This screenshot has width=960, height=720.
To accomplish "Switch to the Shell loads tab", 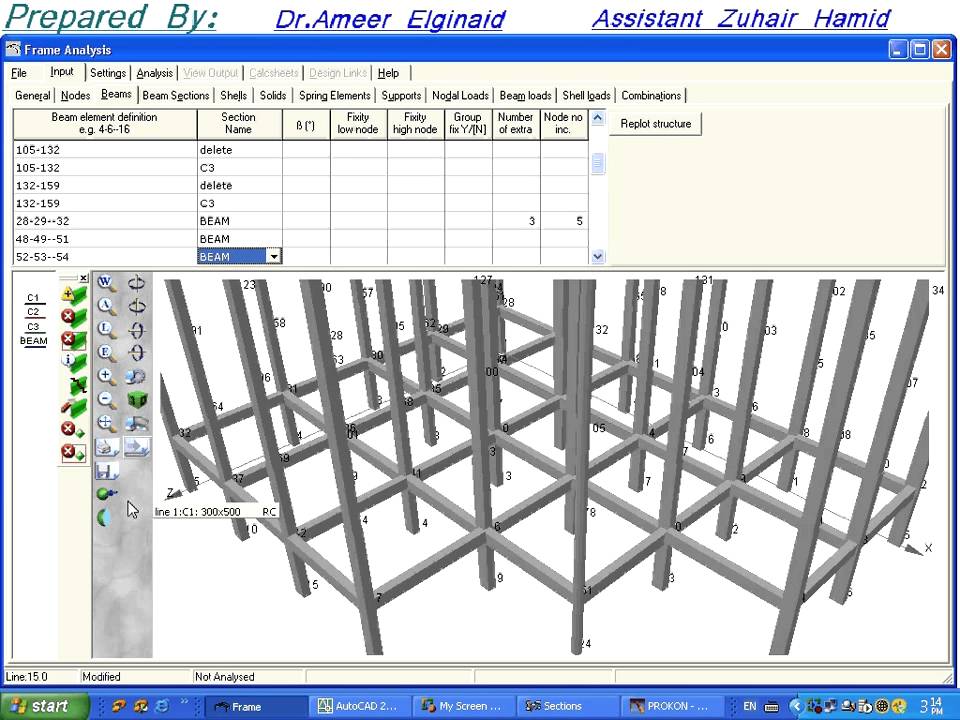I will coord(586,96).
